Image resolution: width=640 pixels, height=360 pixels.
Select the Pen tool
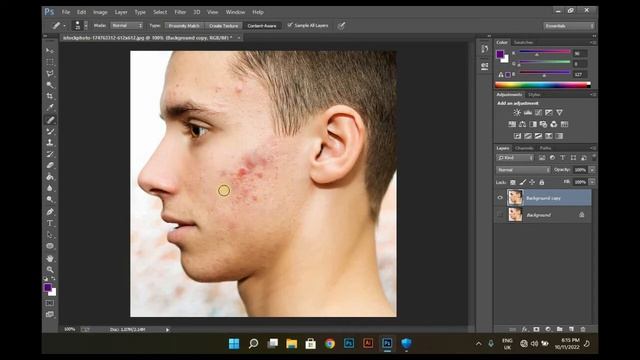tap(50, 212)
